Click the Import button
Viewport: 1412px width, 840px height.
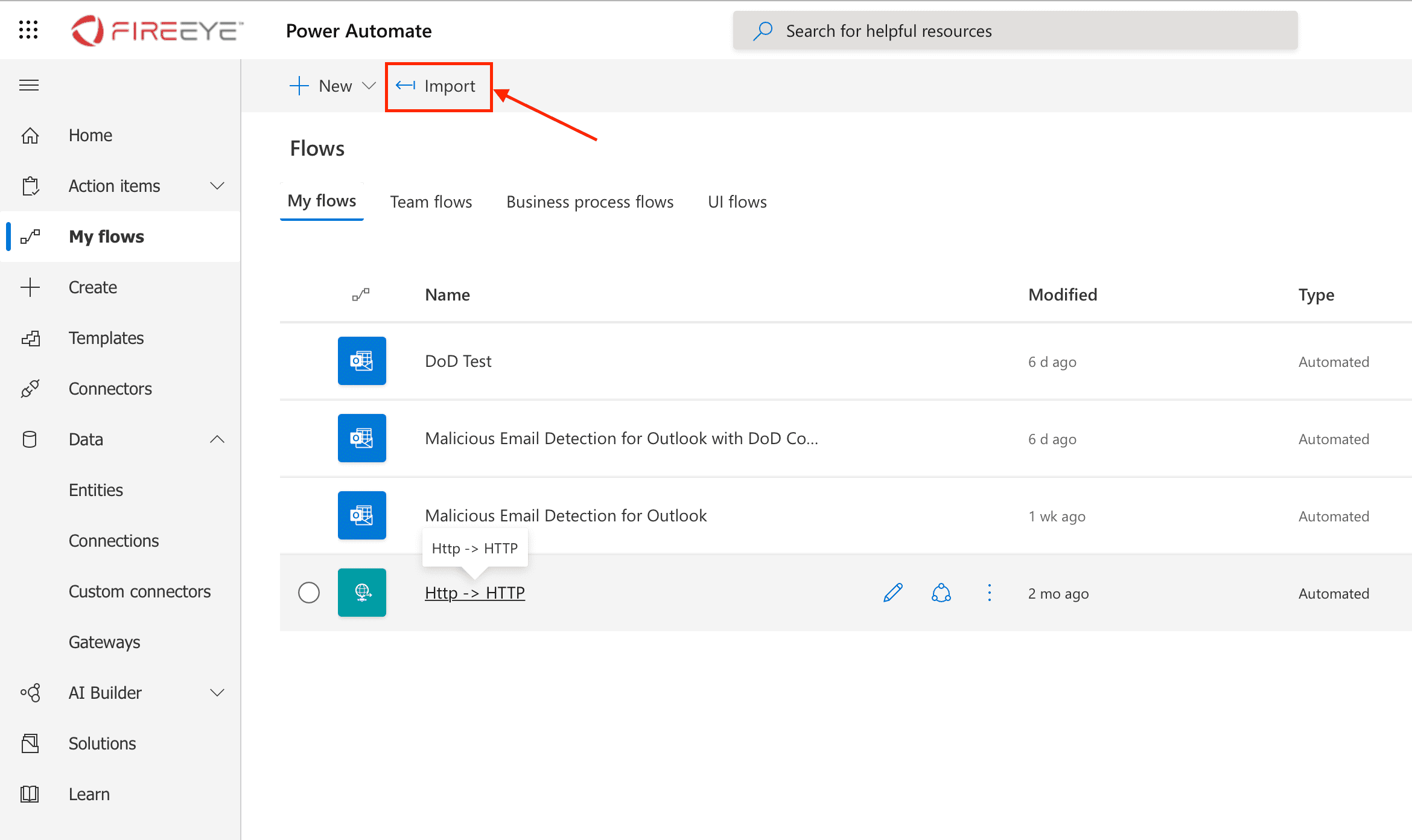(x=438, y=86)
